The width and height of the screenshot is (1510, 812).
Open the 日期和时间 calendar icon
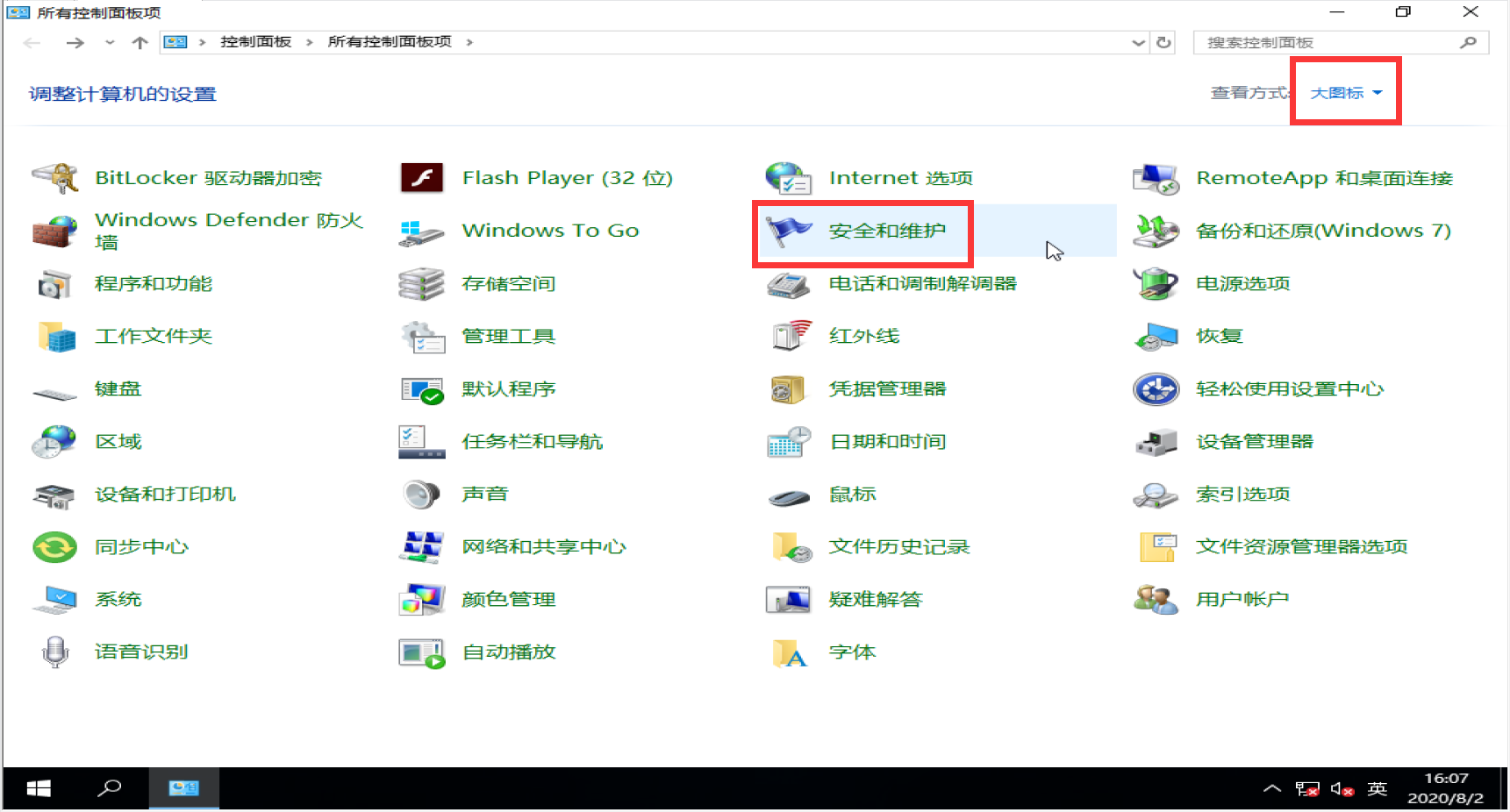tap(788, 442)
